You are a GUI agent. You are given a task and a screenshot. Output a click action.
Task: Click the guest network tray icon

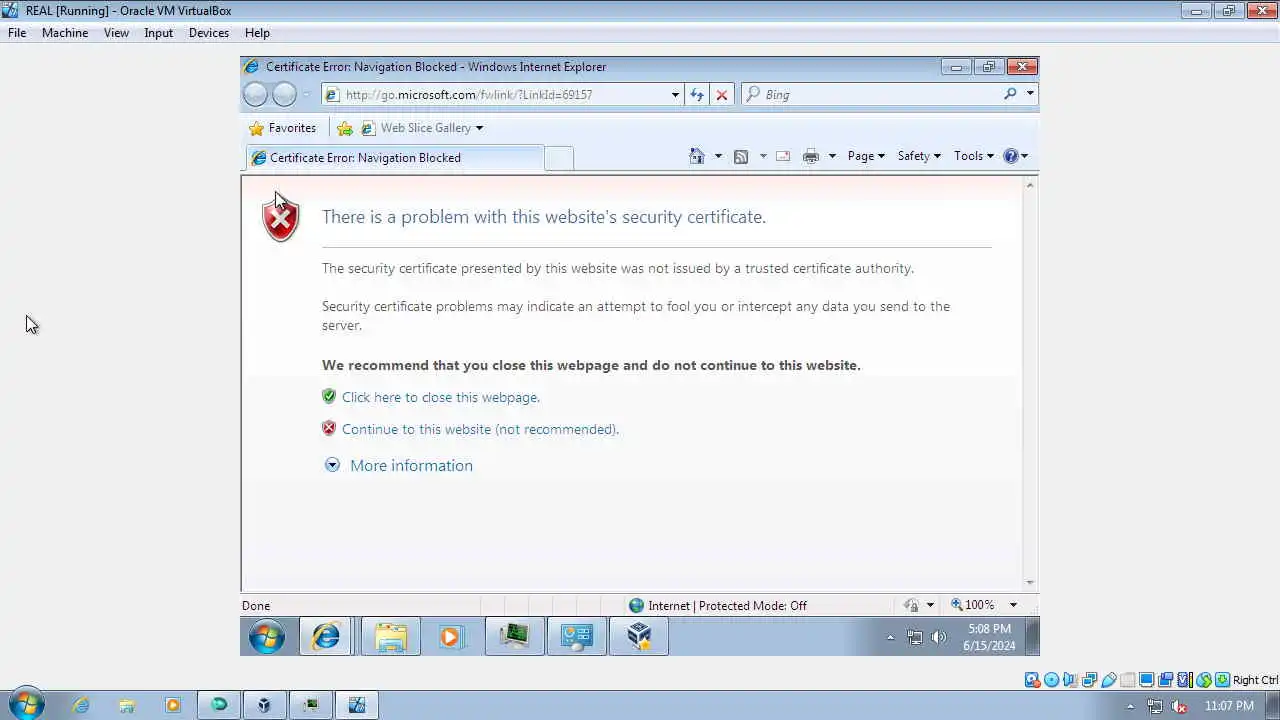click(915, 637)
